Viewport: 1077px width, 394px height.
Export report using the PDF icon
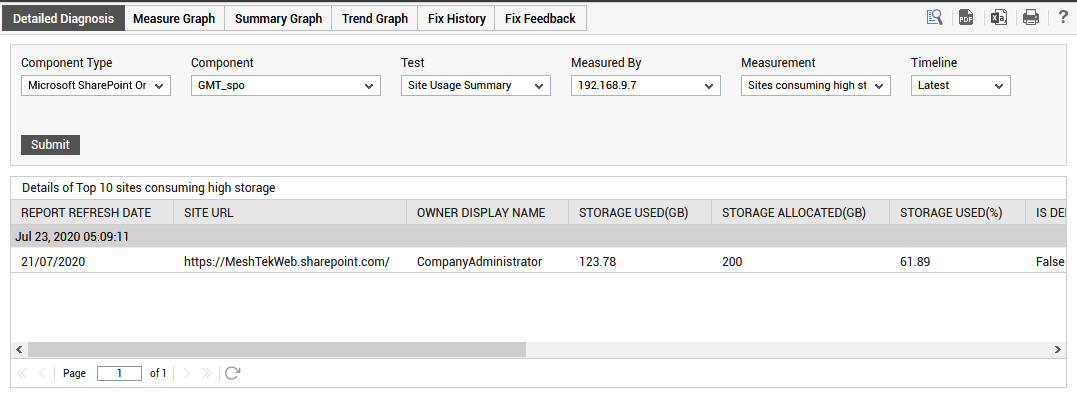click(x=966, y=18)
